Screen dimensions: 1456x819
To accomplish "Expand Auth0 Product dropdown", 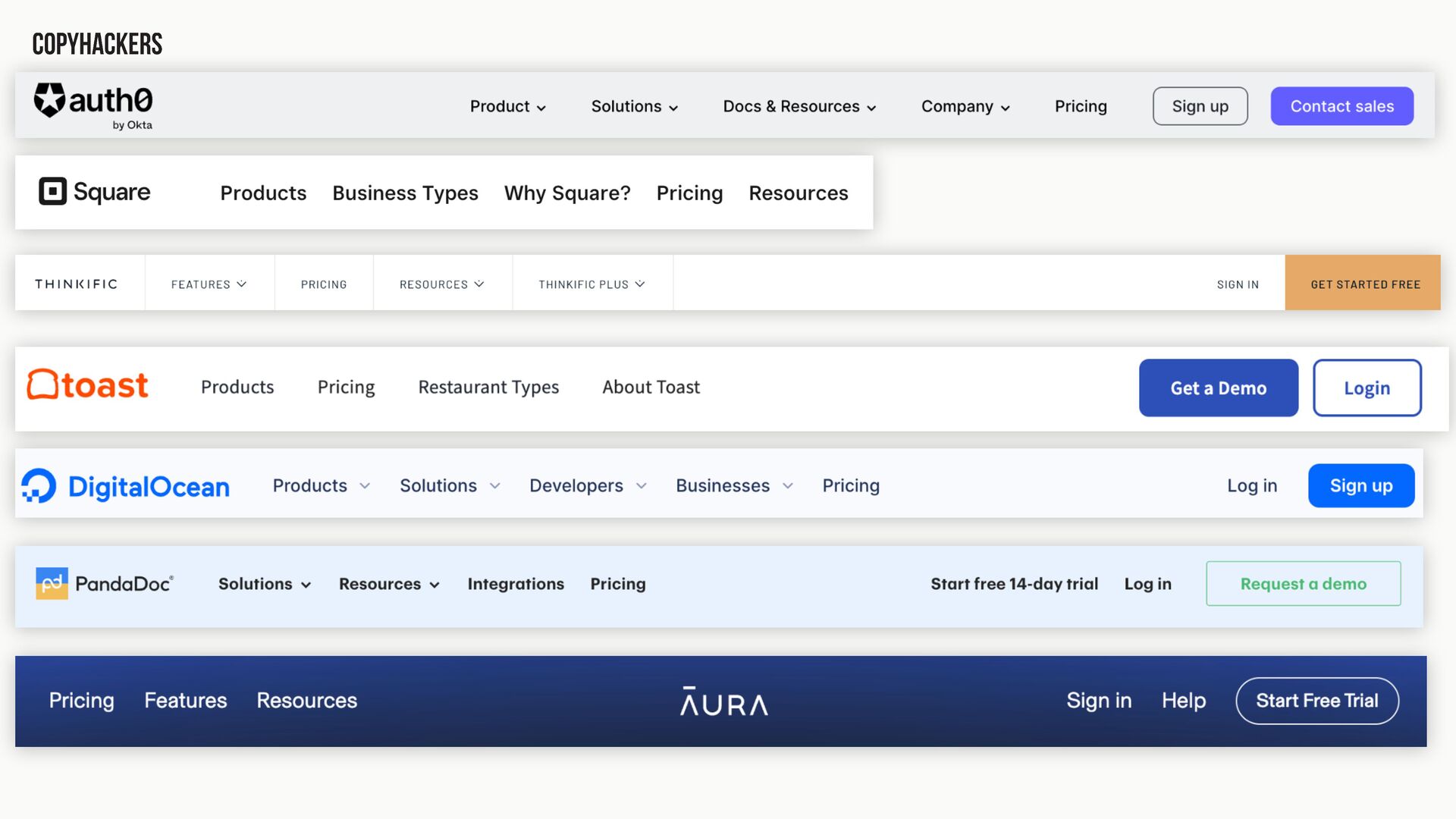I will [x=508, y=106].
